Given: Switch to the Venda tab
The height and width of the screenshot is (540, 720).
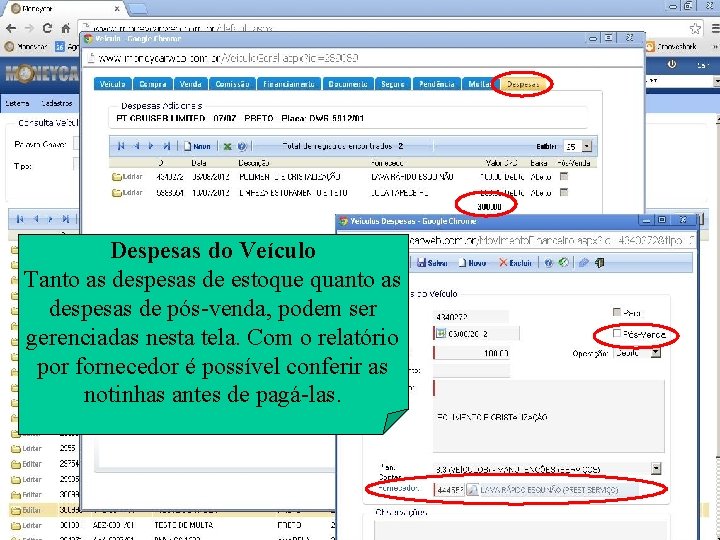Looking at the screenshot, I should (191, 84).
